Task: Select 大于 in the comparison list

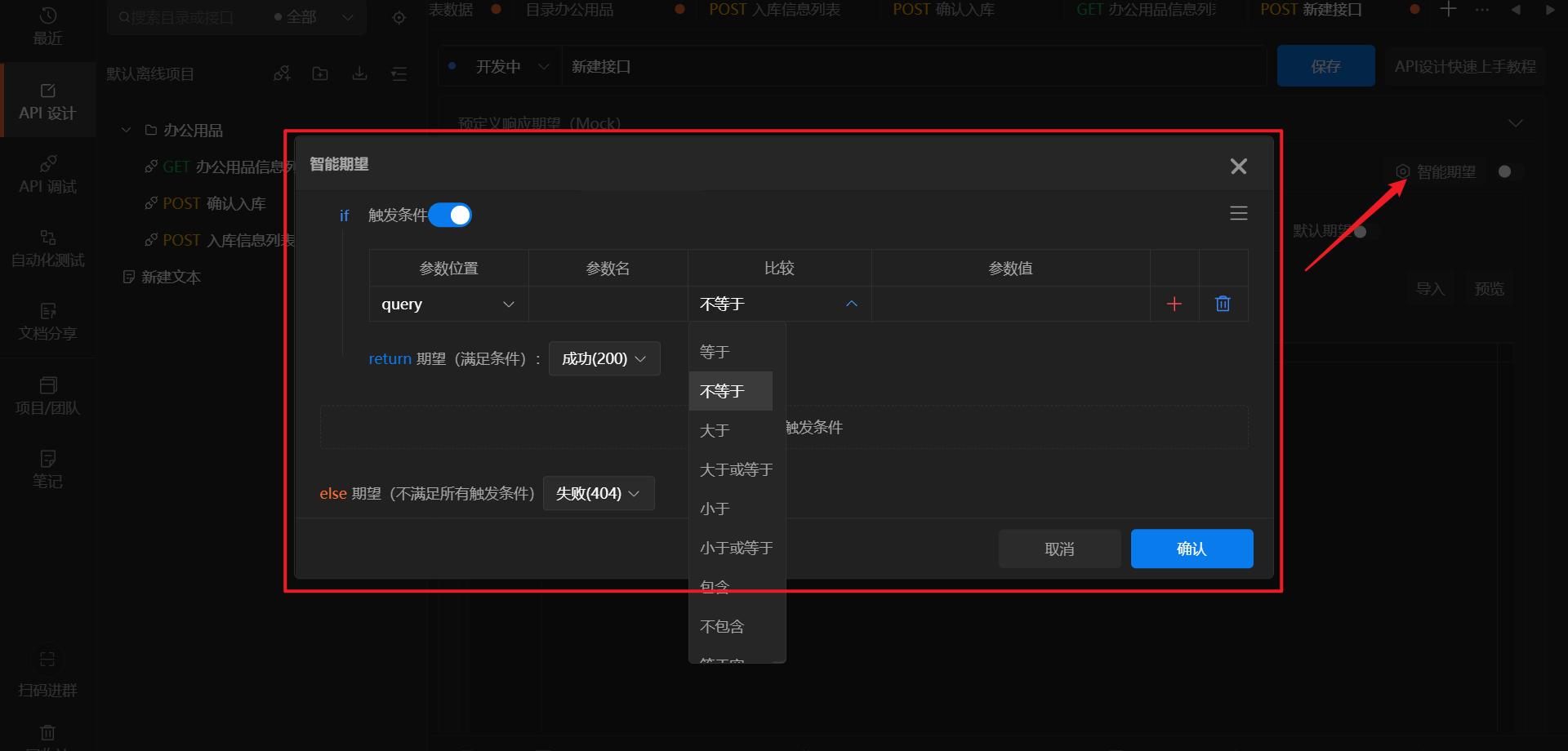Action: point(714,430)
